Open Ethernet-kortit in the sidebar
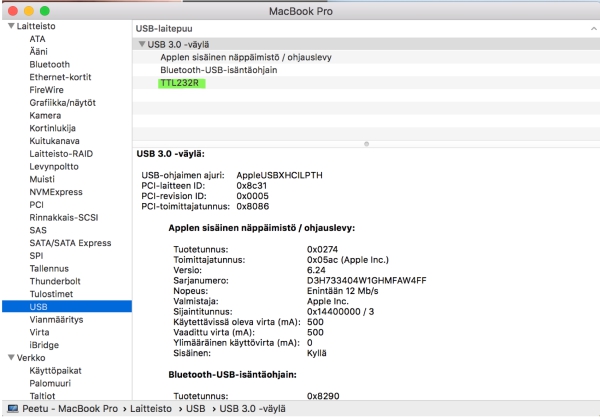Viewport: 600px width, 418px height. (x=60, y=77)
